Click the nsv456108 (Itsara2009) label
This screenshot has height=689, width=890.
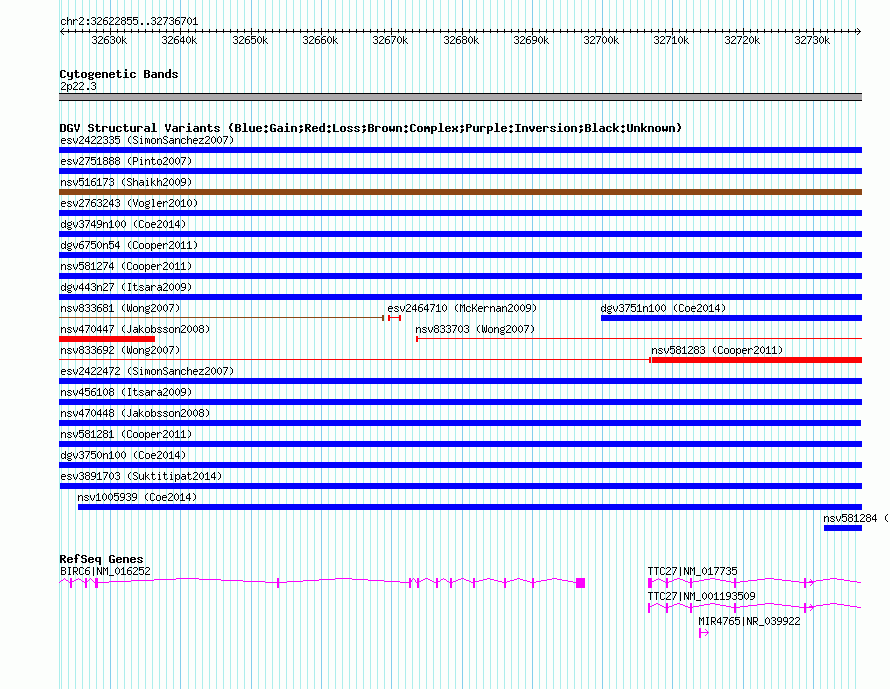pos(126,392)
